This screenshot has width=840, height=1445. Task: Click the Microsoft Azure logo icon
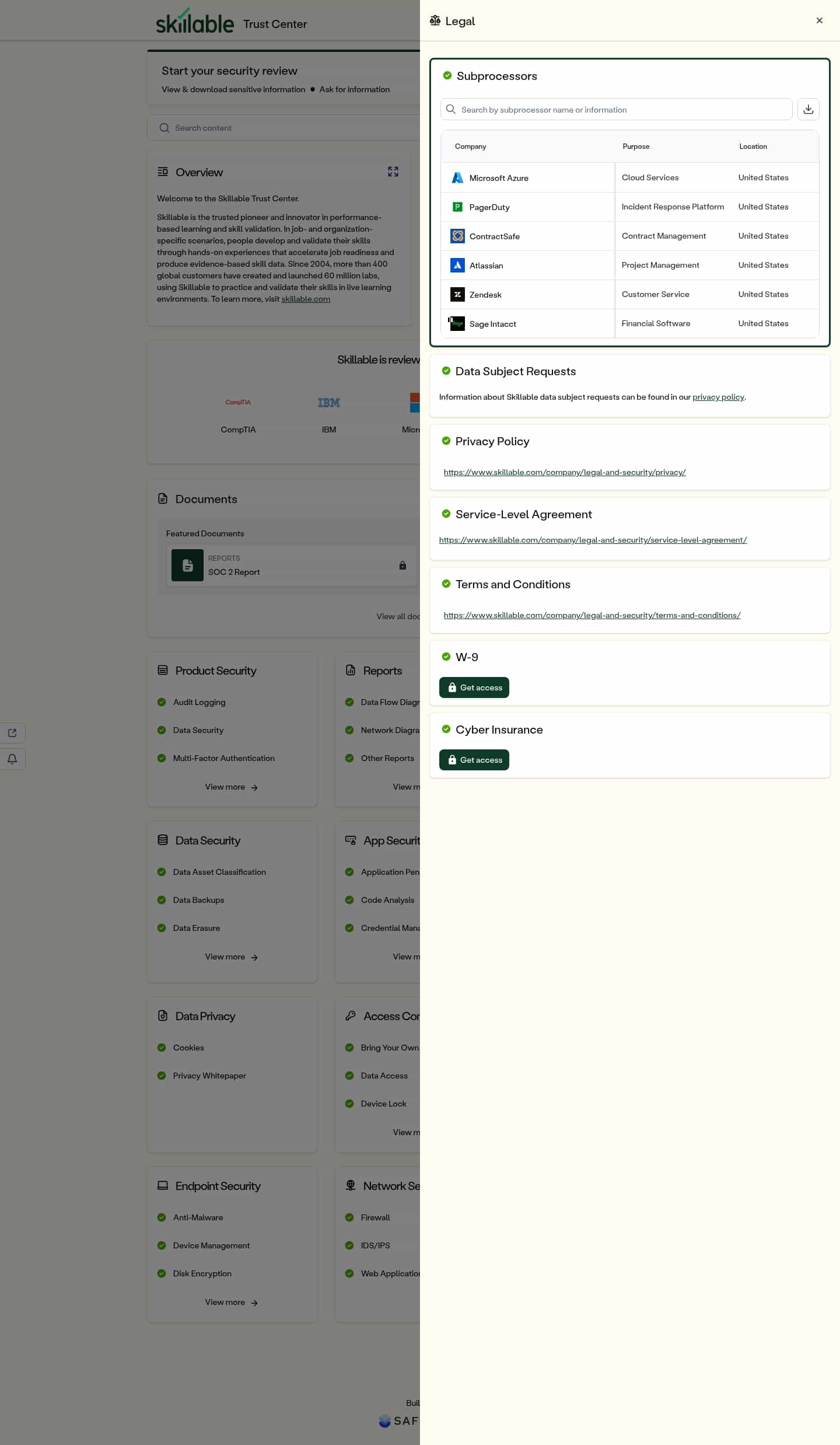[457, 178]
